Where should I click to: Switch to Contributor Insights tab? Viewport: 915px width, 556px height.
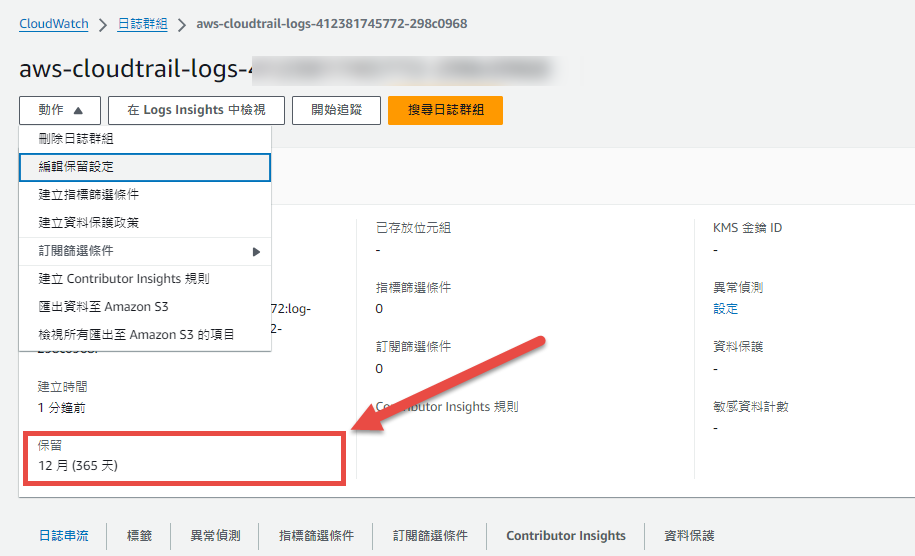coord(566,536)
